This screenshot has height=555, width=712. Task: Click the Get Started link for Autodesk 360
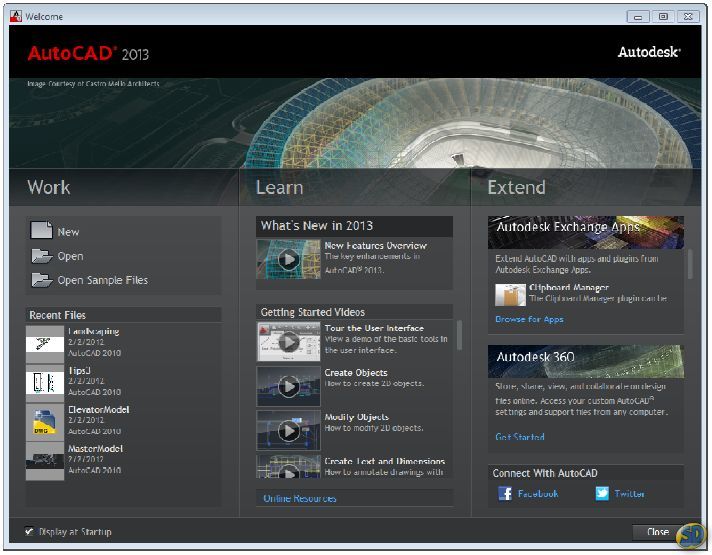pos(520,437)
